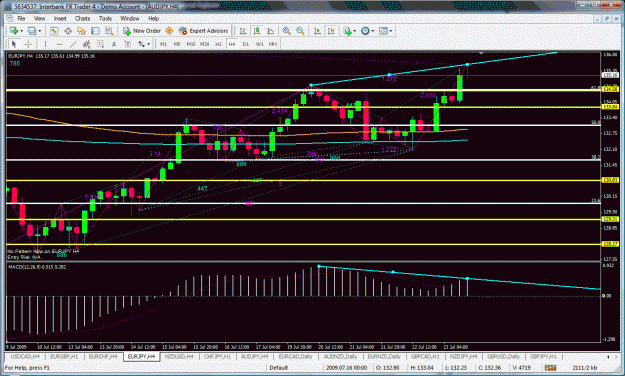625x376 pixels.
Task: Switch to Bar Chart display
Action: pos(243,31)
